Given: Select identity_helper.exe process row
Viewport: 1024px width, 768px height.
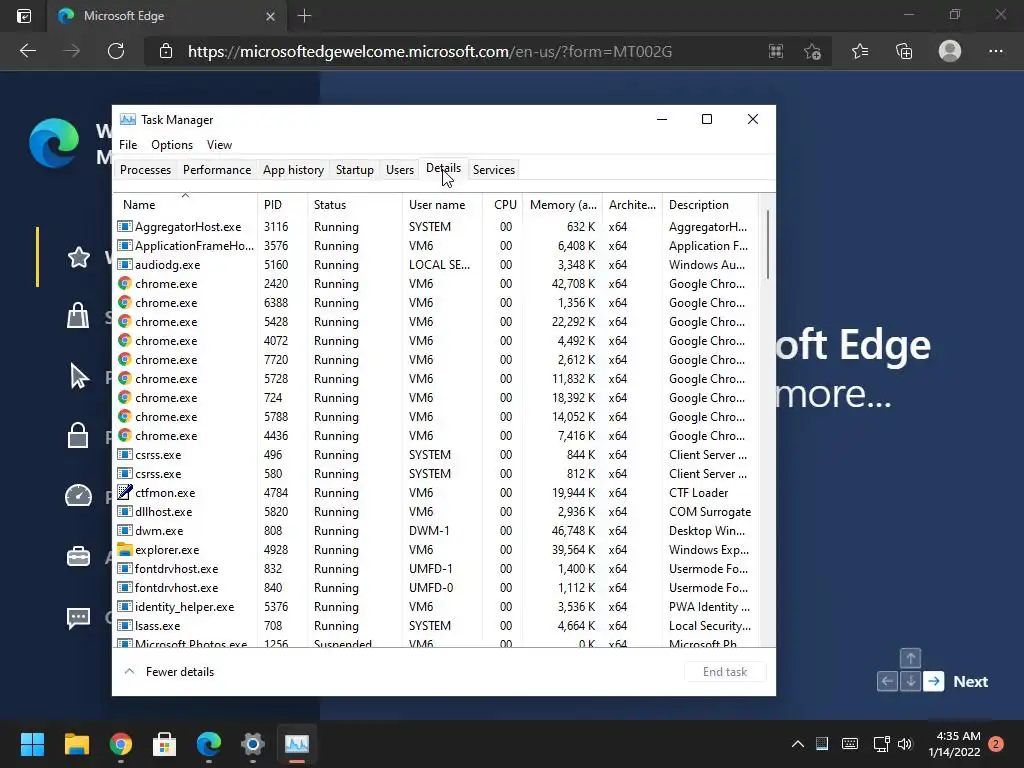Looking at the screenshot, I should click(x=436, y=607).
